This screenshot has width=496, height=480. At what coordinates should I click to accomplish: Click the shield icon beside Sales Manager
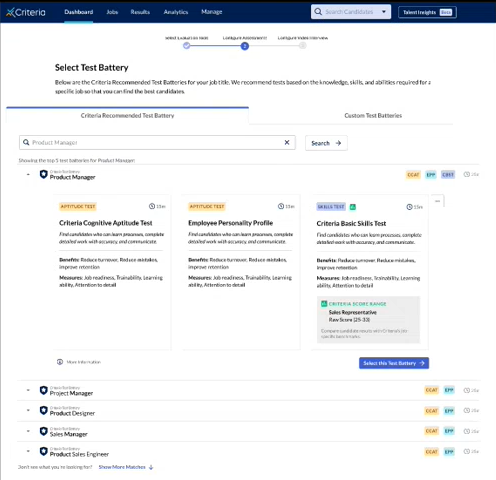point(43,431)
